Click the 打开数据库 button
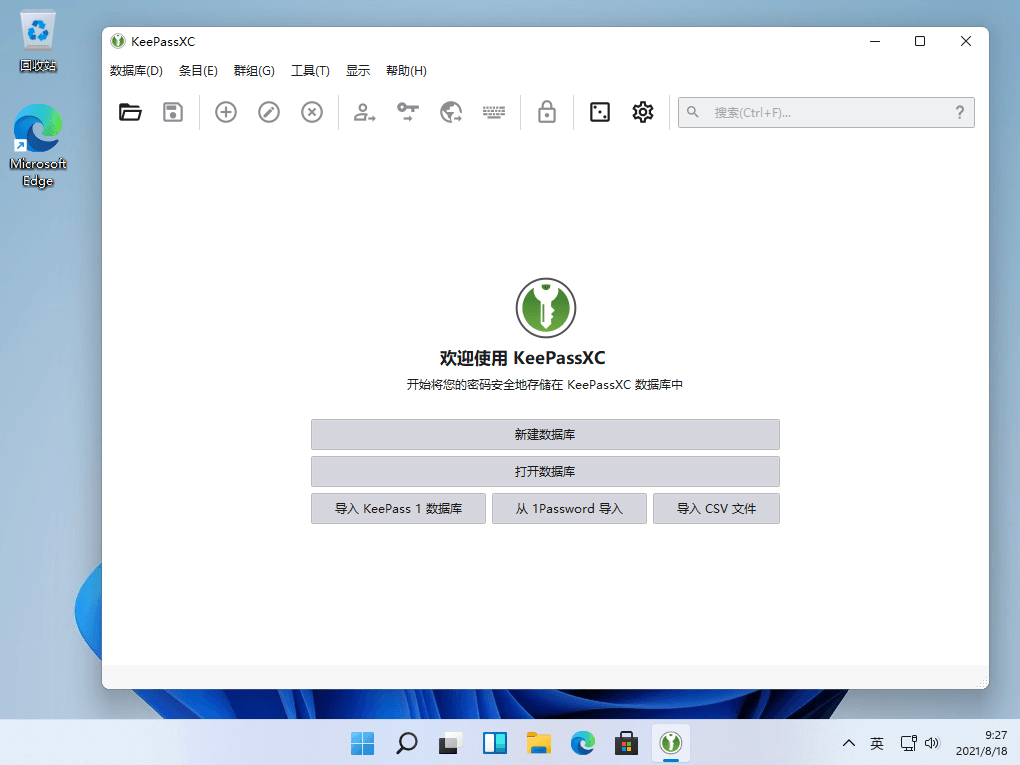The image size is (1020, 765). [545, 472]
